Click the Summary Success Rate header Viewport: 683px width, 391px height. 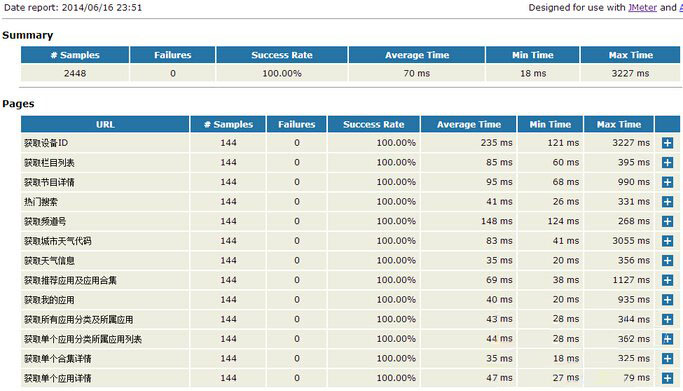coord(282,55)
